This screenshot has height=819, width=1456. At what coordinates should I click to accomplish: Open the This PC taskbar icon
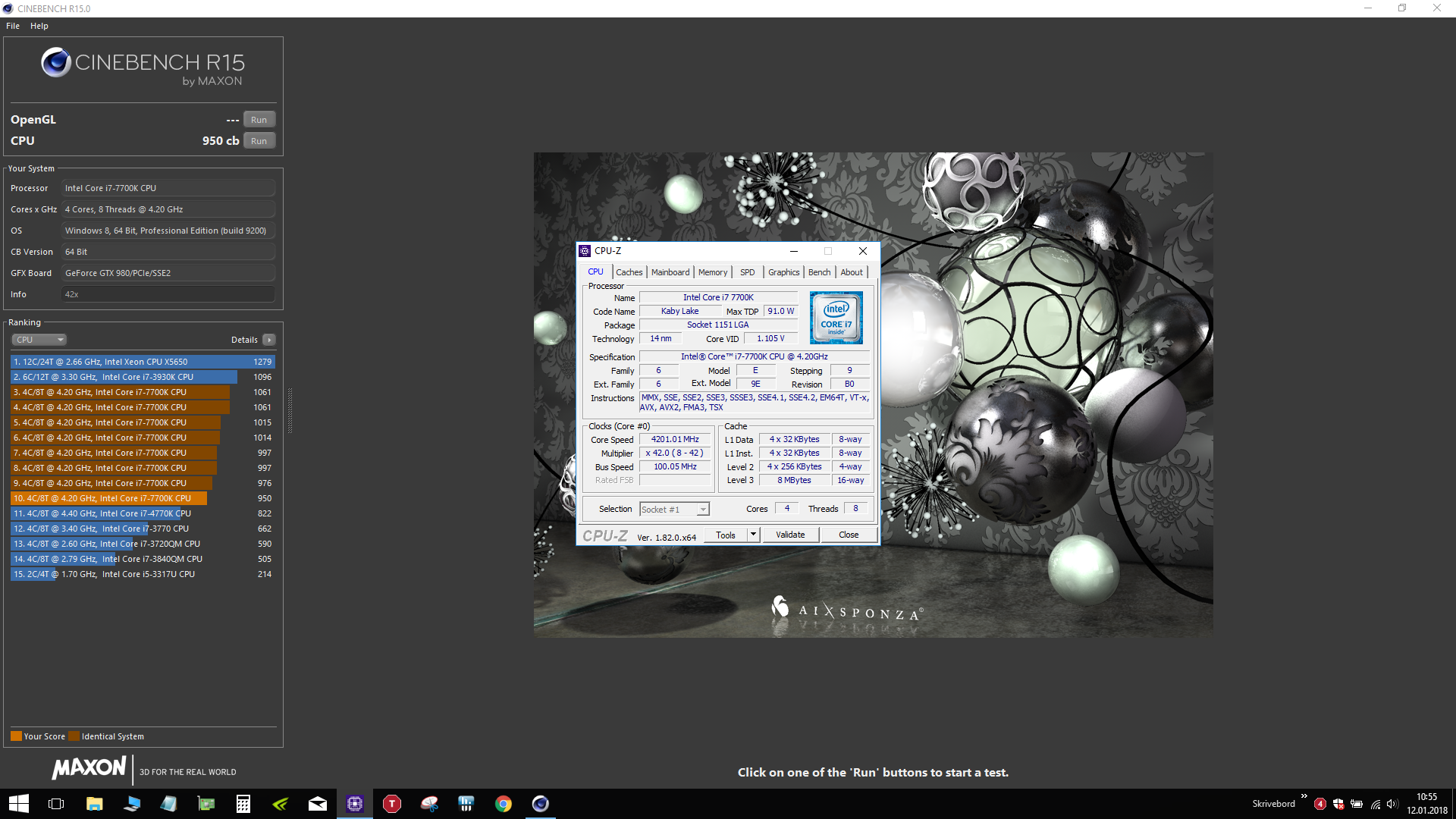132,804
